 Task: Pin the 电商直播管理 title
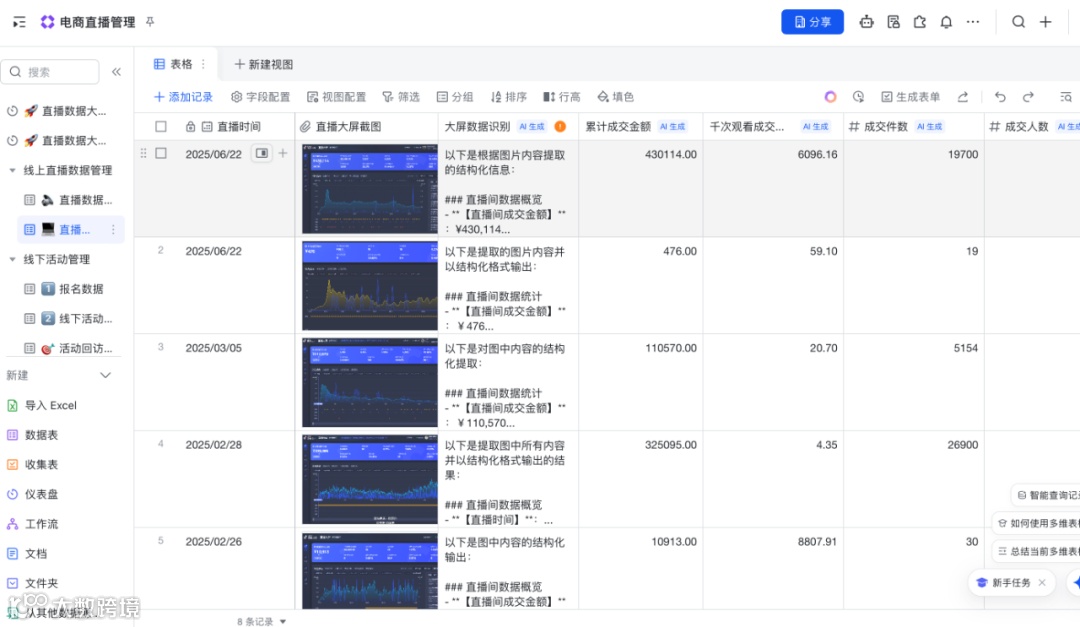pos(150,22)
